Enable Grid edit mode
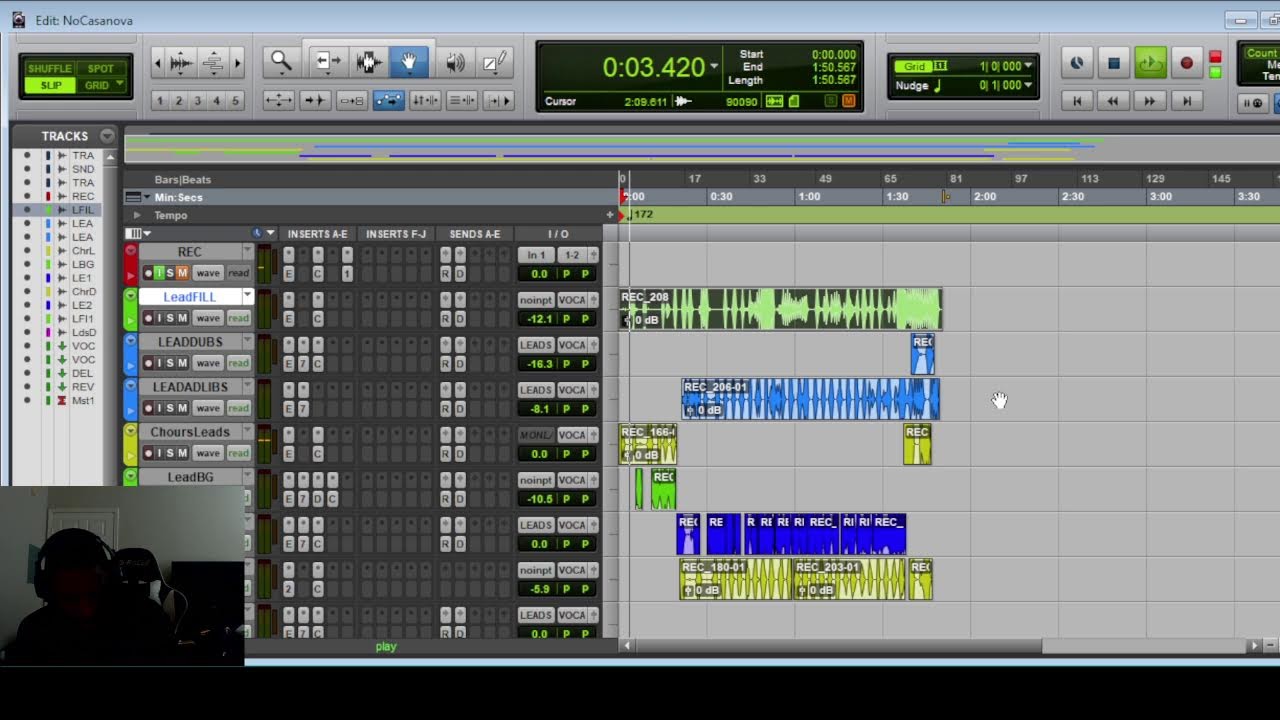1280x720 pixels. [97, 85]
